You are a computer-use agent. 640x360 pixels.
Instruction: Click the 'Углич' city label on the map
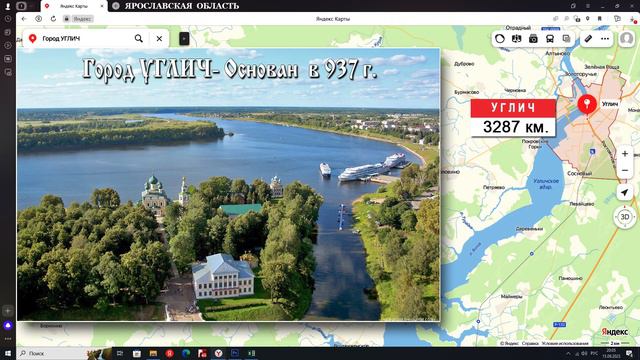(x=610, y=104)
